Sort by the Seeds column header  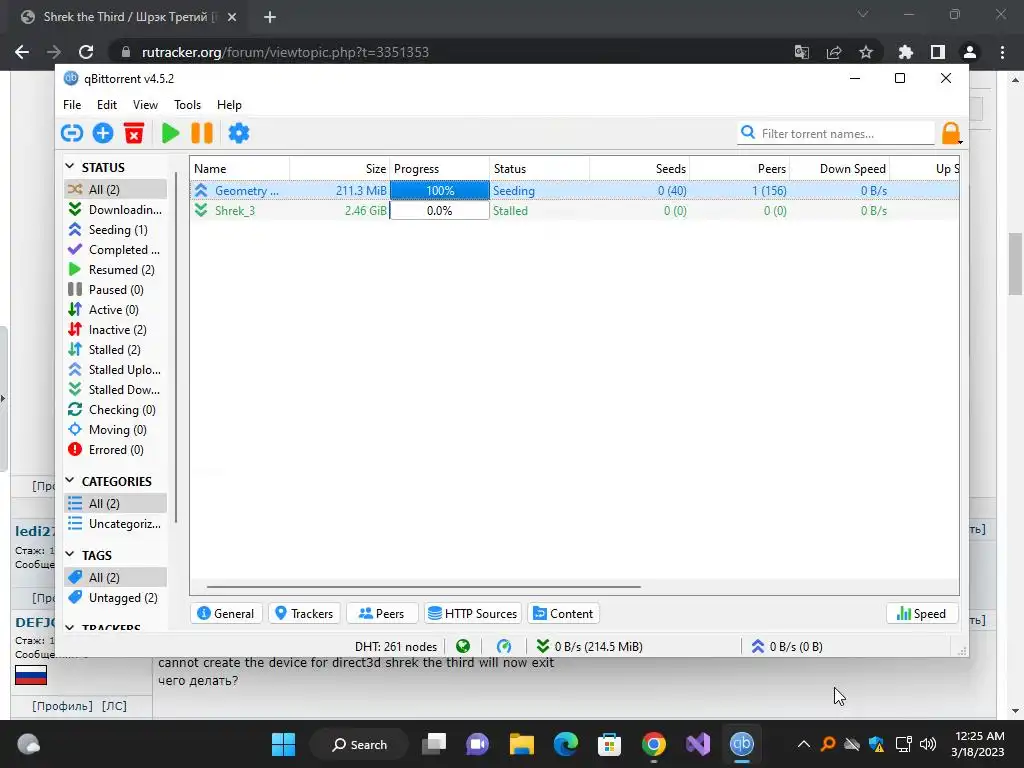pos(639,168)
